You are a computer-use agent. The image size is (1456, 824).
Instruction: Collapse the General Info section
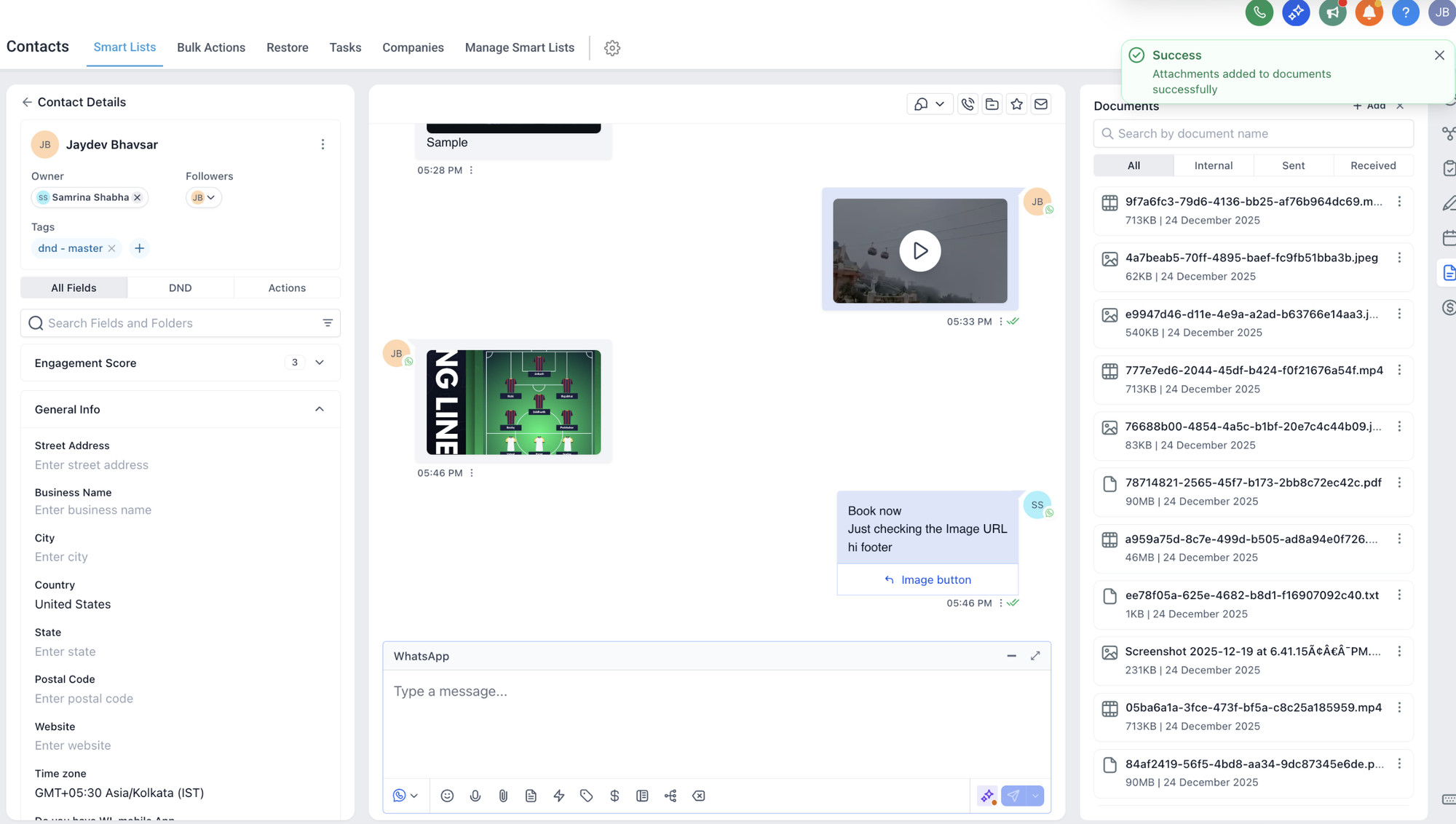[x=320, y=409]
